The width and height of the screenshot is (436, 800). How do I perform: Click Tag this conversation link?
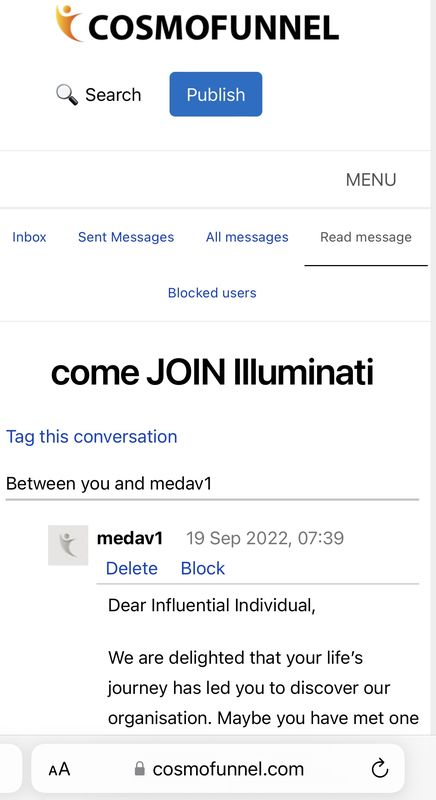(92, 437)
